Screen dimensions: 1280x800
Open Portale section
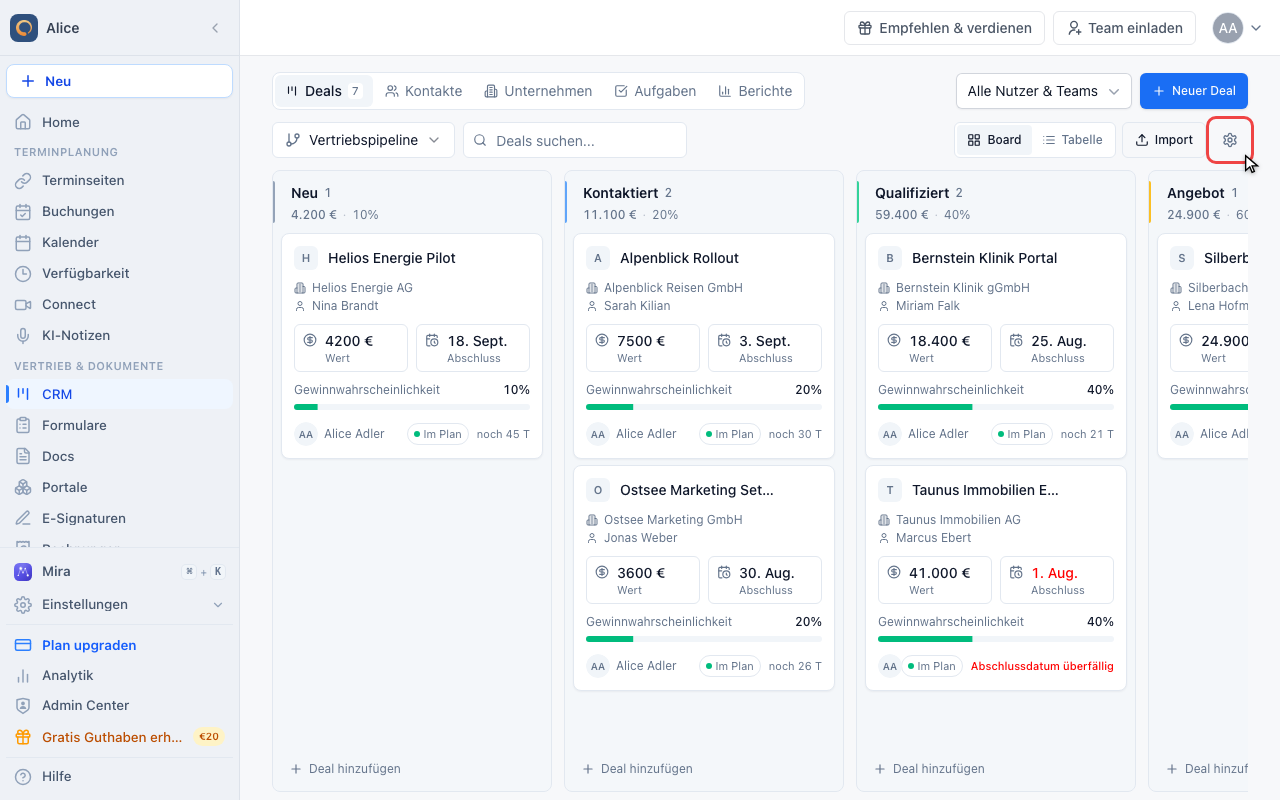coord(120,487)
